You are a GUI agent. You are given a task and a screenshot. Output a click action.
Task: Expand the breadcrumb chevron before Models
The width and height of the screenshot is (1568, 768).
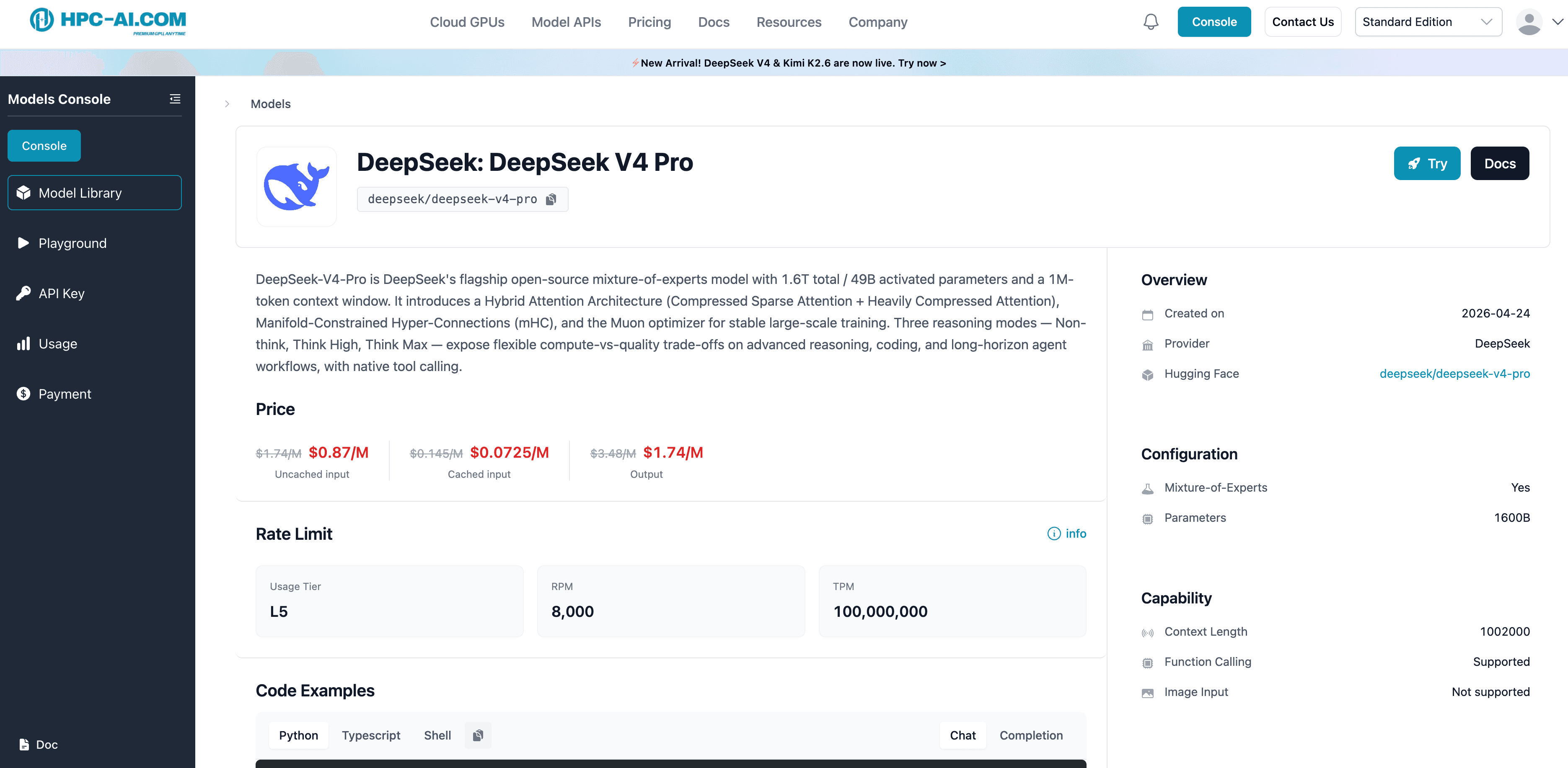(227, 104)
